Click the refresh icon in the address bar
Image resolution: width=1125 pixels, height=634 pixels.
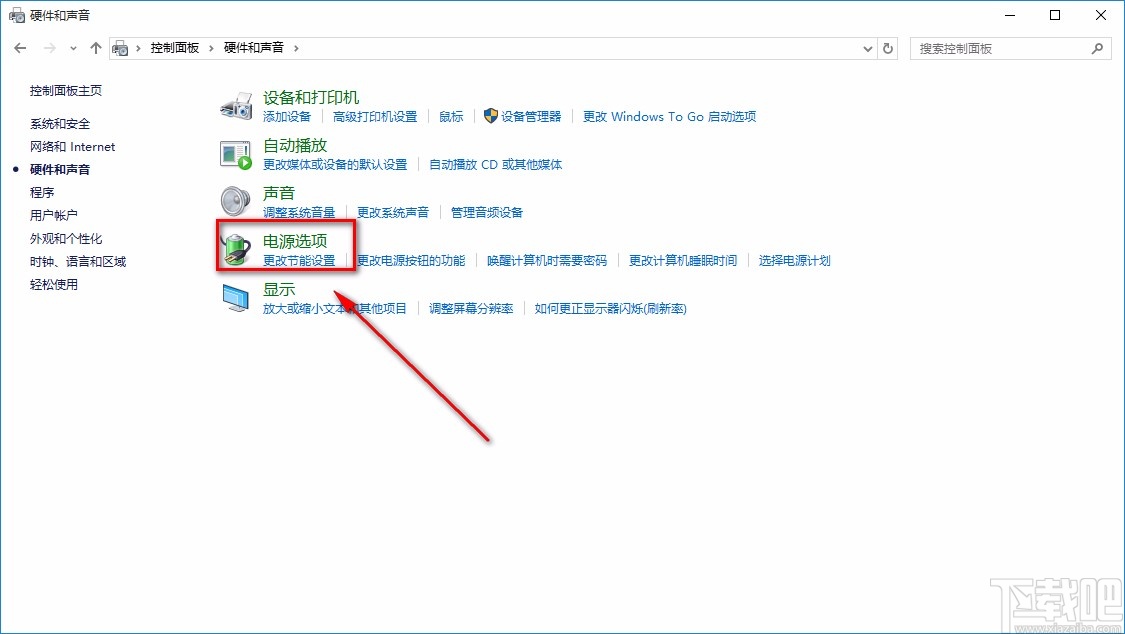(x=888, y=47)
